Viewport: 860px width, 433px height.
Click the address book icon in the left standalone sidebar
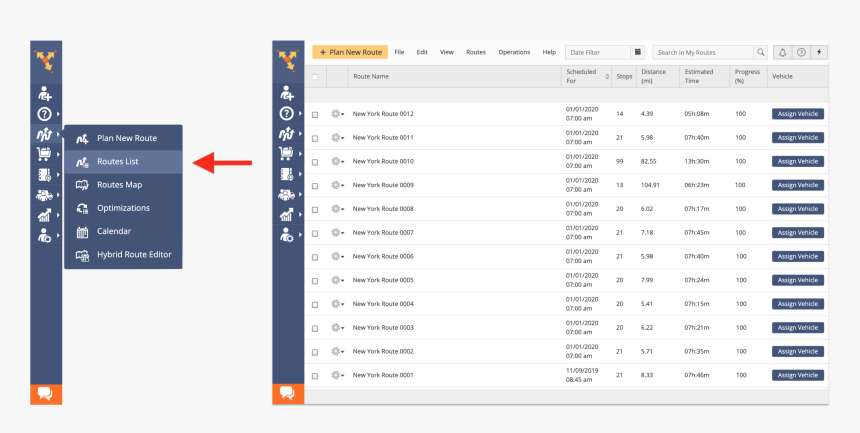(44, 175)
